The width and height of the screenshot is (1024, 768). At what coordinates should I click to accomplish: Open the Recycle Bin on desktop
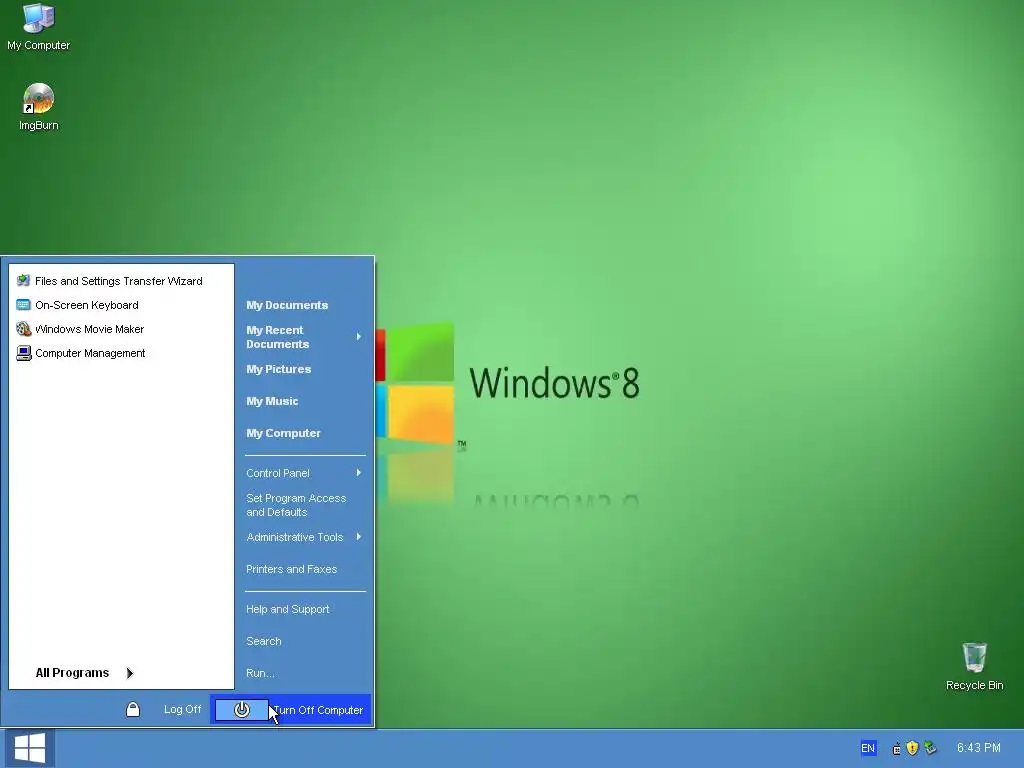click(x=974, y=666)
